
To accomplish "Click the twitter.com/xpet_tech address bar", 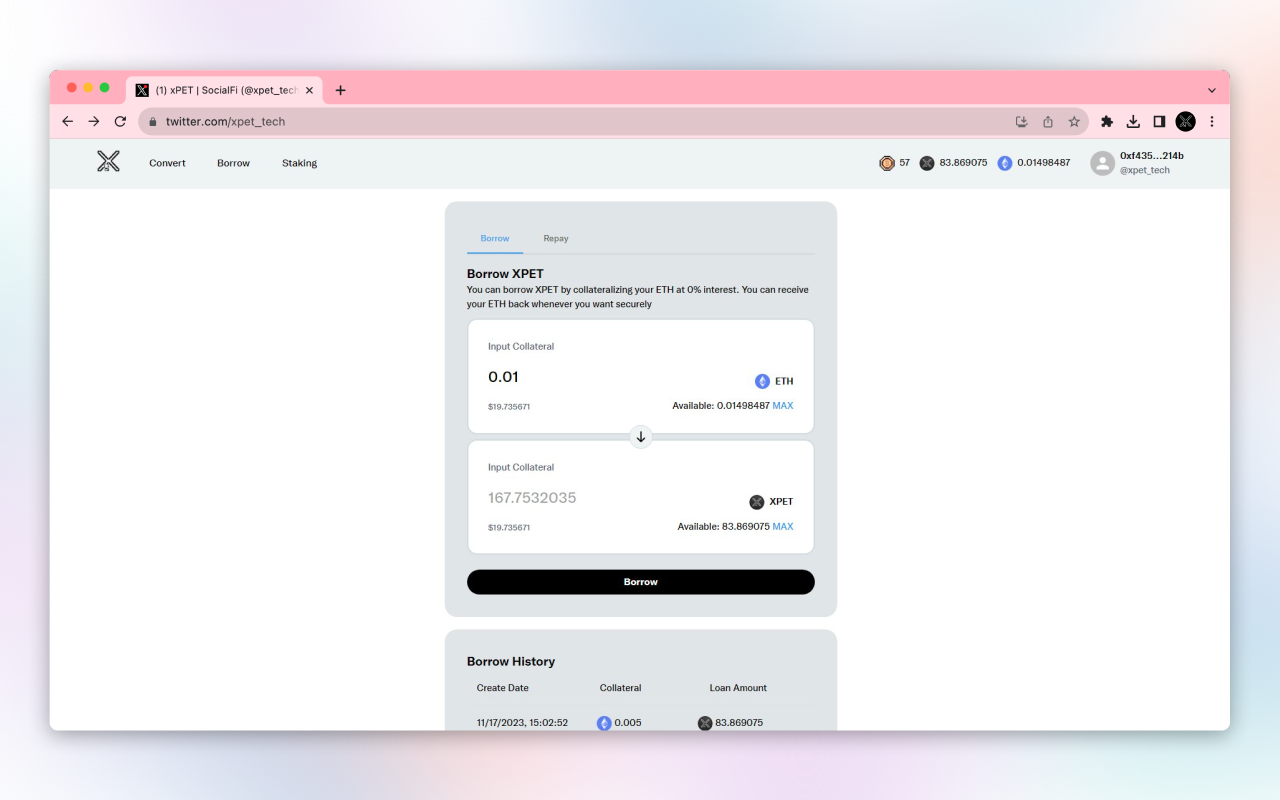I will (225, 121).
